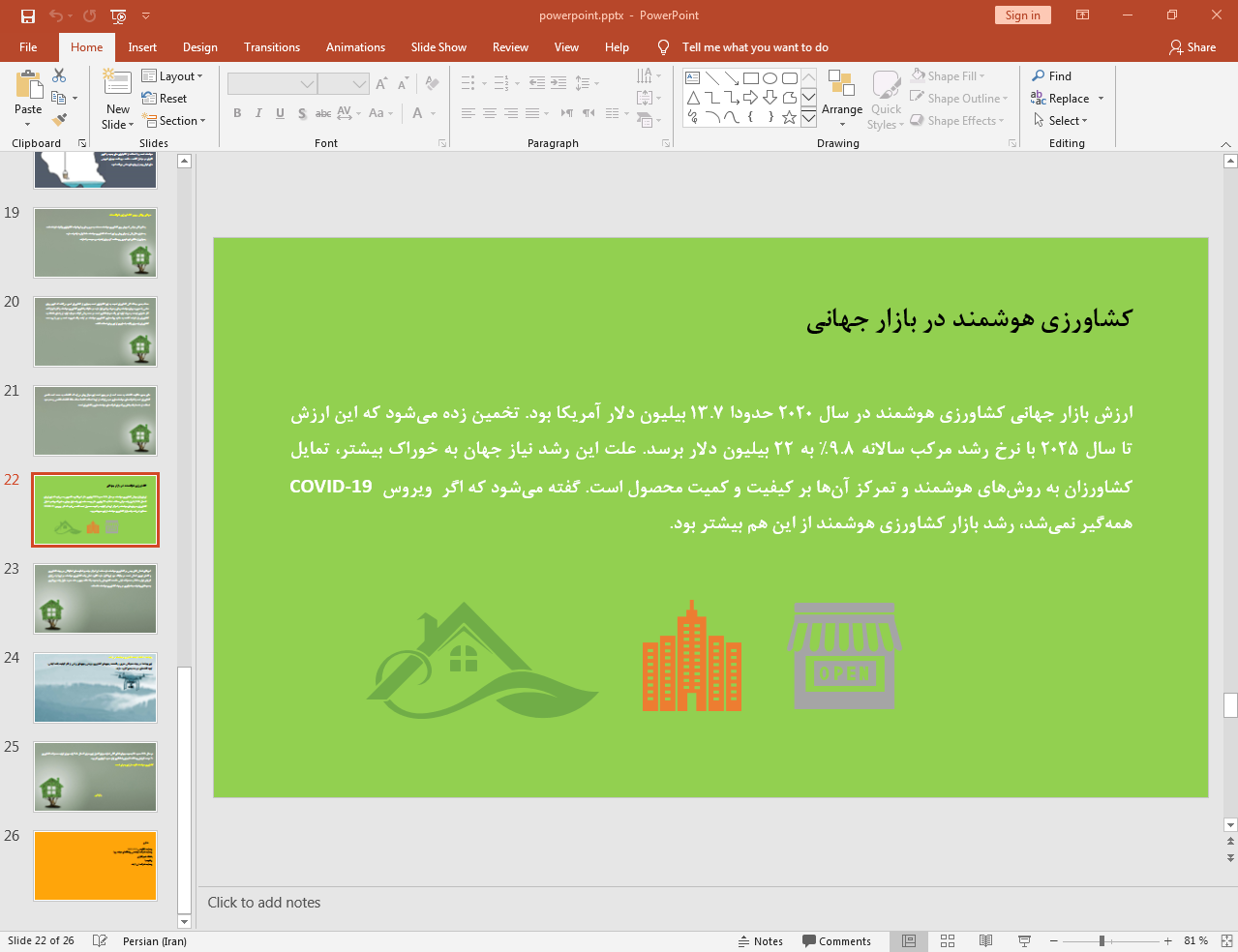The width and height of the screenshot is (1238, 952).
Task: Adjust the zoom slider handle
Action: click(x=1102, y=940)
